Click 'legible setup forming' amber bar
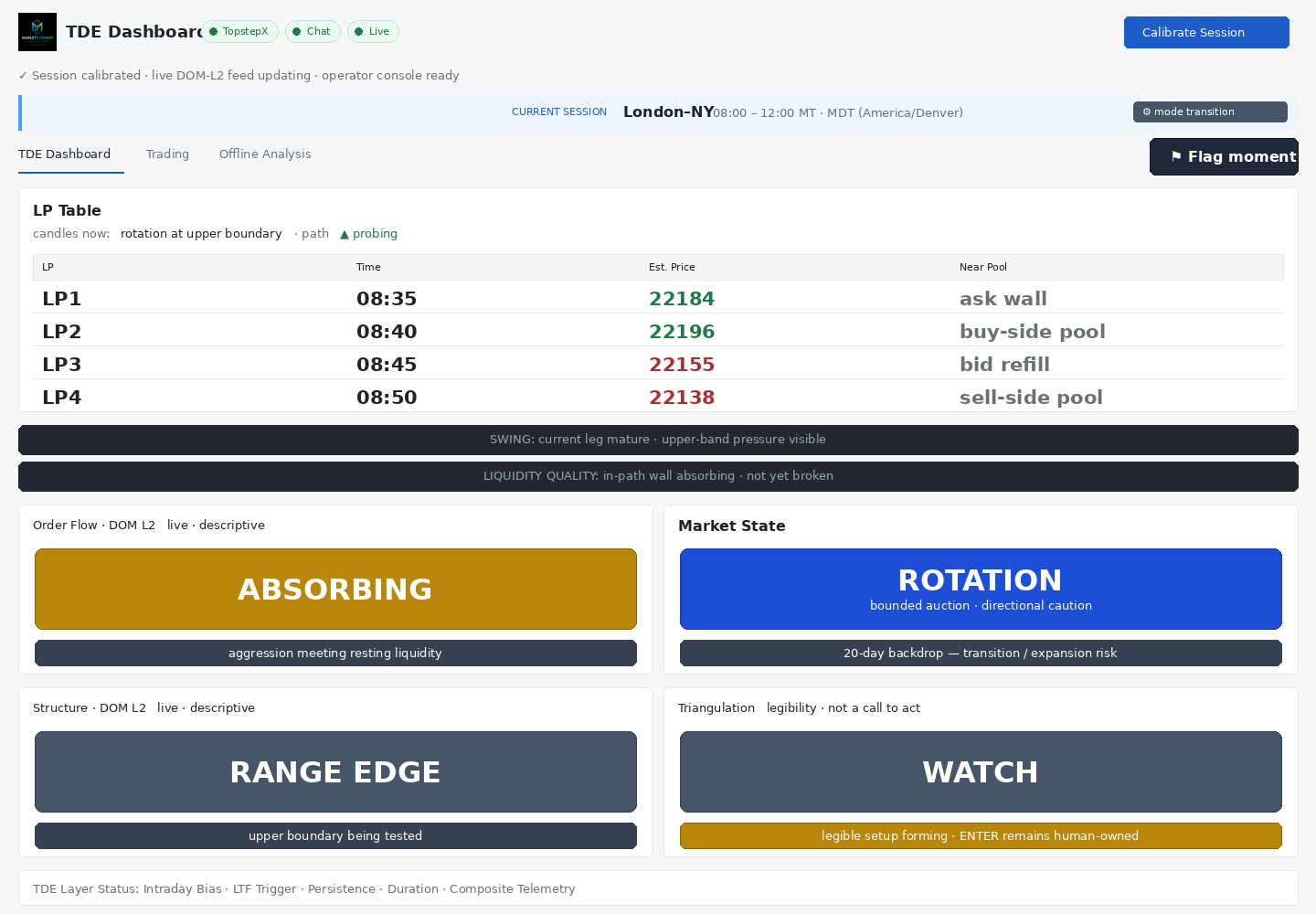1316x914 pixels. tap(981, 835)
